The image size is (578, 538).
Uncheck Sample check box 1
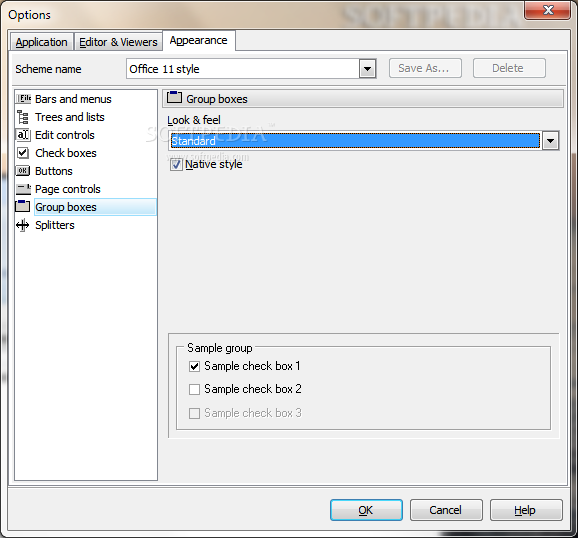[x=194, y=366]
